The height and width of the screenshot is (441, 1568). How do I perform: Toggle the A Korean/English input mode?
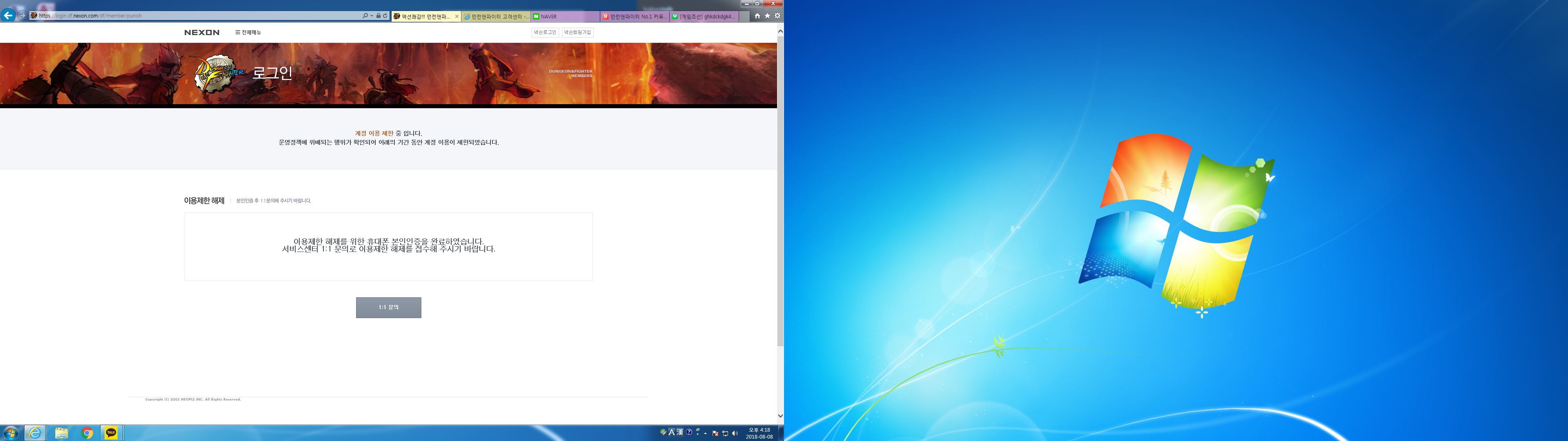[x=671, y=432]
